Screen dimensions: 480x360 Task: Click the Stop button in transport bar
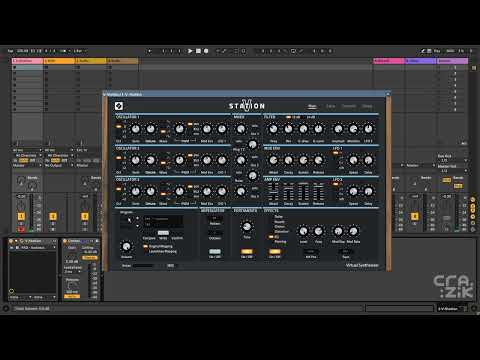coord(198,51)
